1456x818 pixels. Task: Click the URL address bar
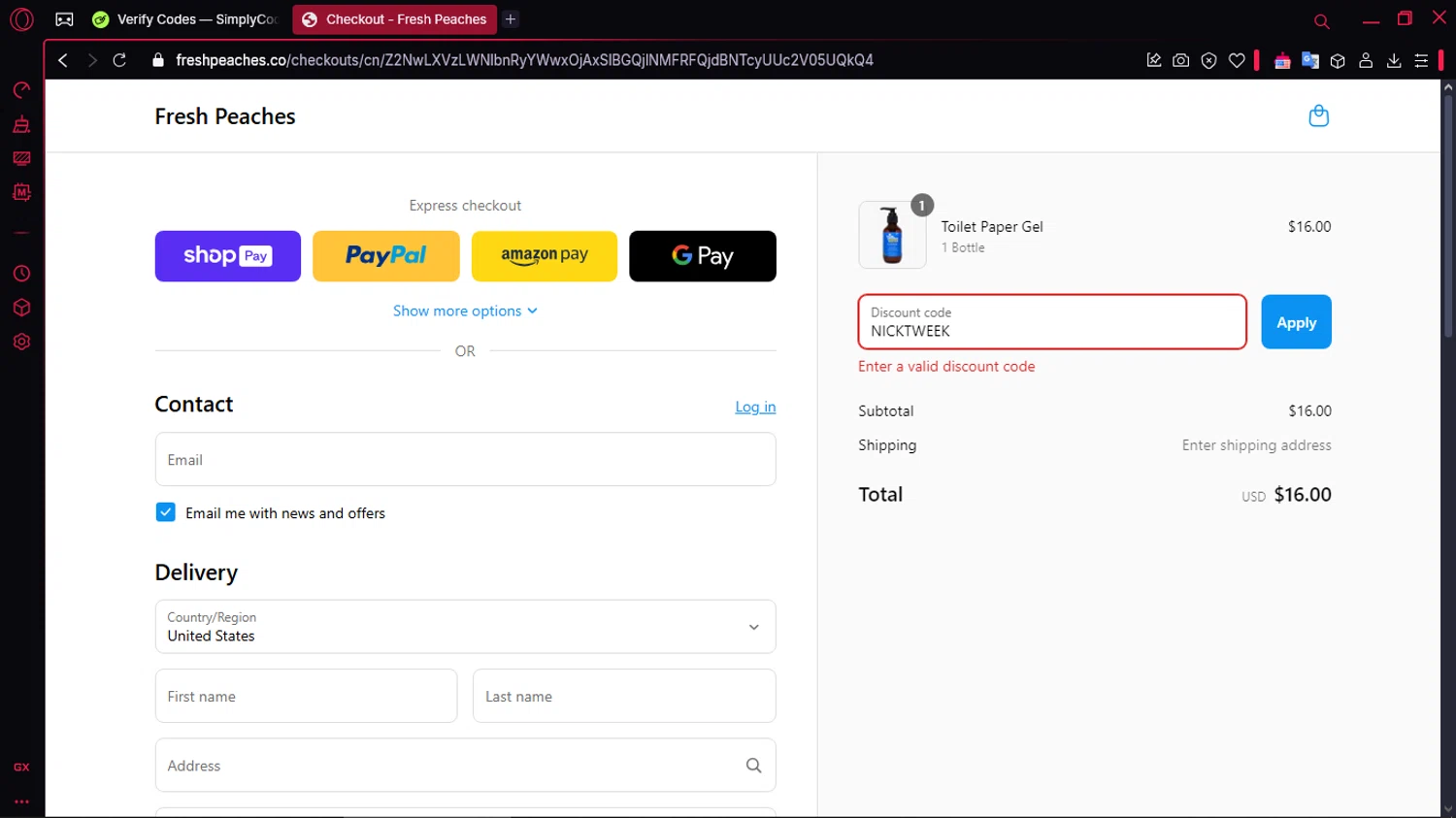524,60
